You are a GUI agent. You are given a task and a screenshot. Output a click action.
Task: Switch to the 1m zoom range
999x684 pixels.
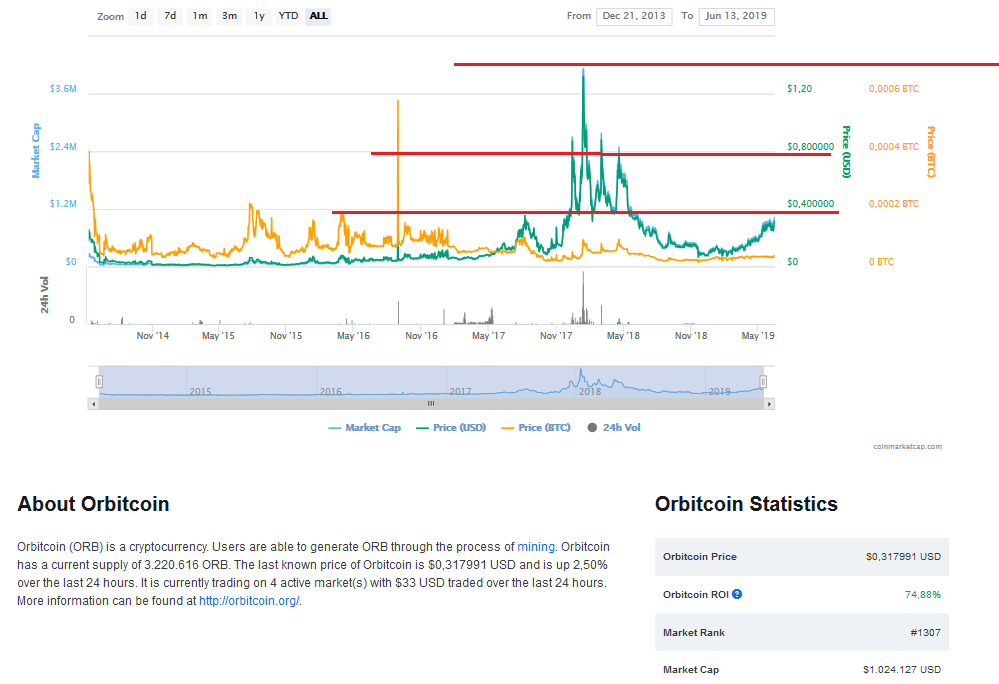coord(199,16)
